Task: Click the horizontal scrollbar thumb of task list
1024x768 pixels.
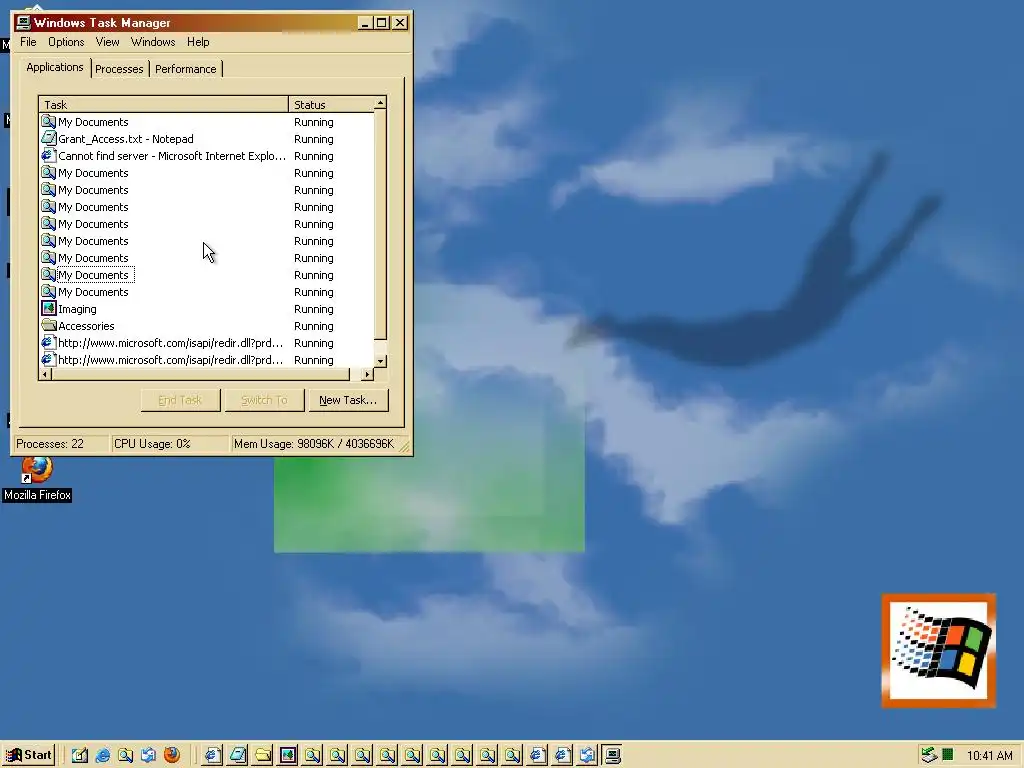Action: (x=200, y=374)
